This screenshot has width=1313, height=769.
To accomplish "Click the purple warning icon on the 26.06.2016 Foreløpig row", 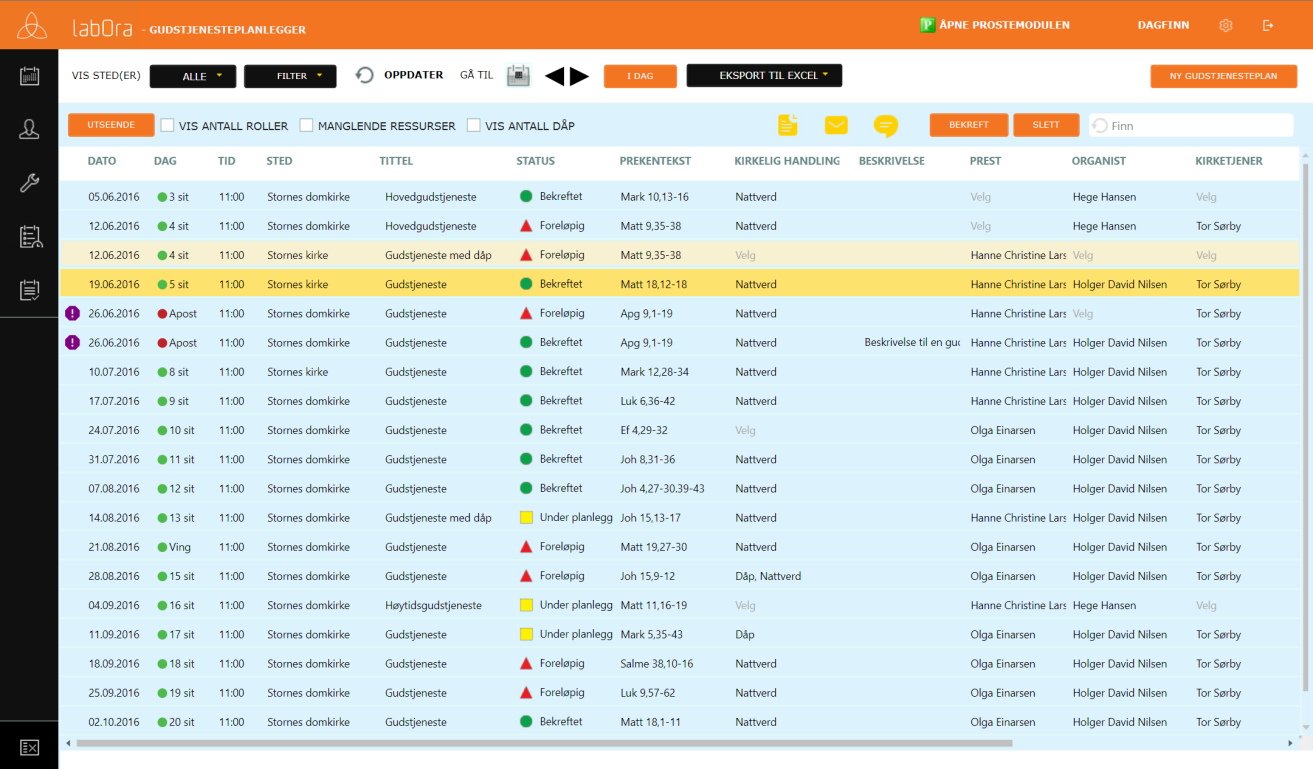I will 72,313.
